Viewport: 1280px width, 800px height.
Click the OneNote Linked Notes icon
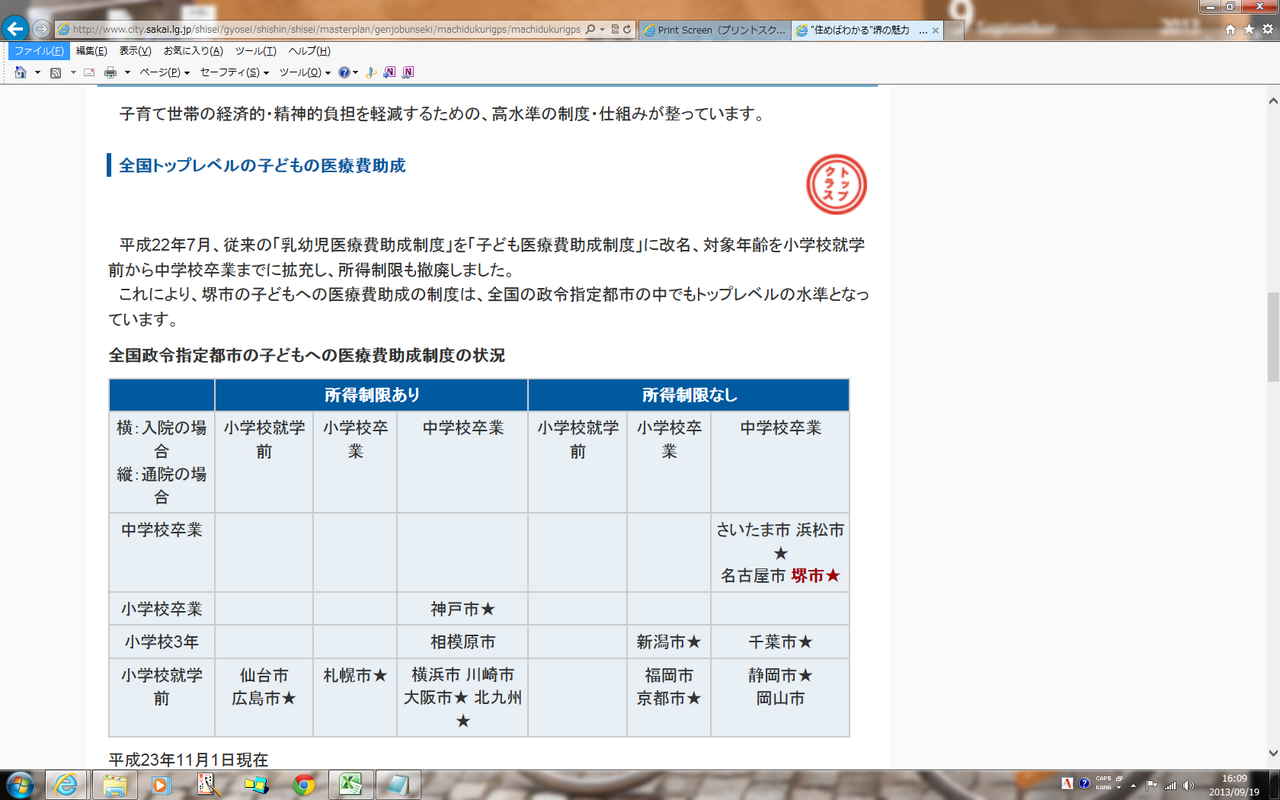click(x=408, y=72)
